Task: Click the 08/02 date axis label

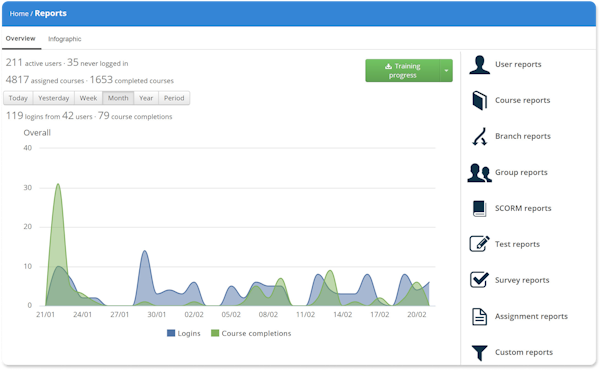Action: click(268, 315)
